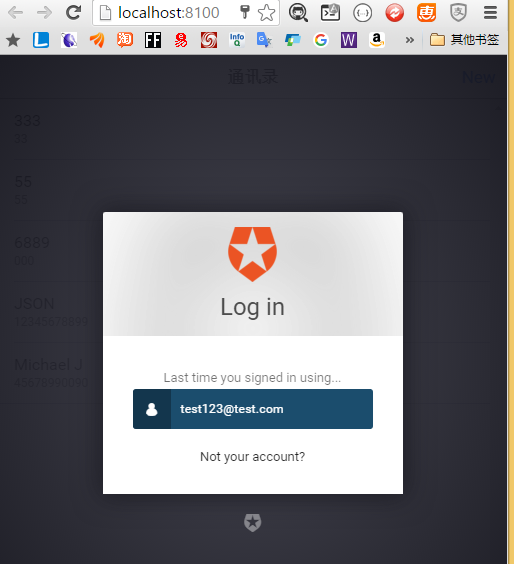Bookmark this page with the star
Viewport: 514px width, 564px height.
tap(267, 13)
